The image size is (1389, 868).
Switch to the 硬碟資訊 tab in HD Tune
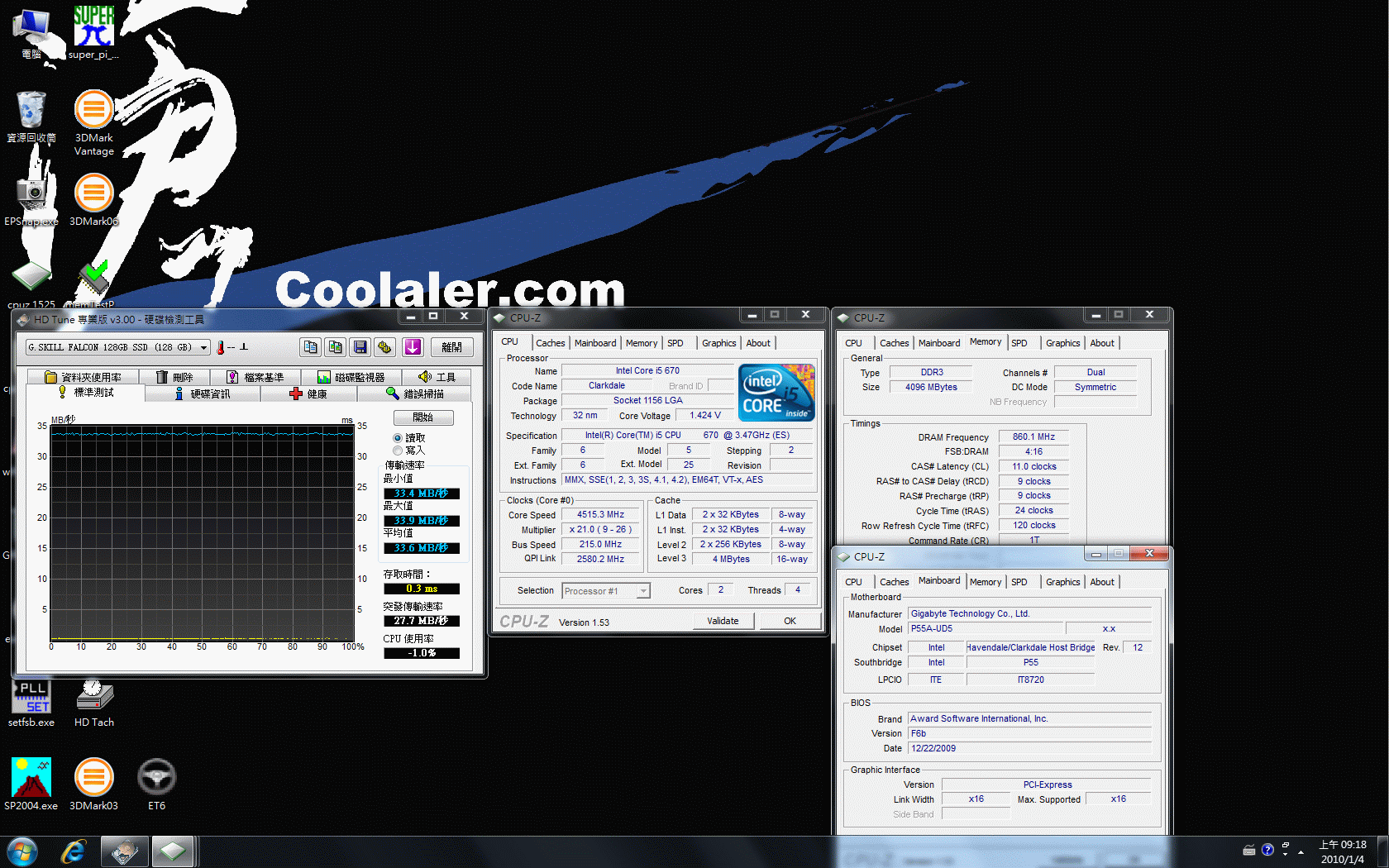point(203,393)
